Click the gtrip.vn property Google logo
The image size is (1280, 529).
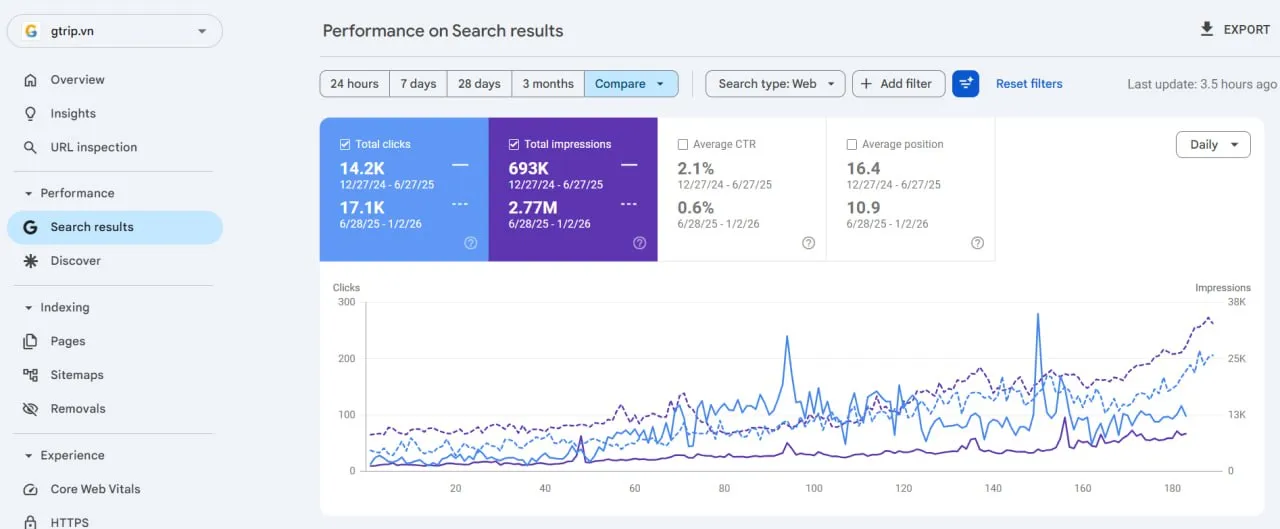click(x=31, y=31)
